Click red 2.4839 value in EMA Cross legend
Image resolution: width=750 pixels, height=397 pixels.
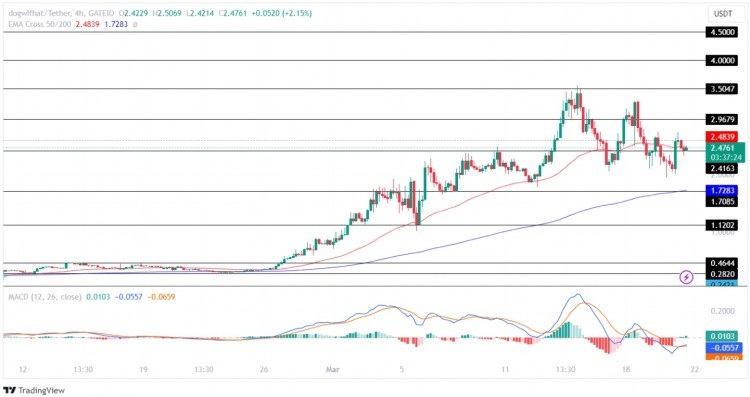point(88,24)
